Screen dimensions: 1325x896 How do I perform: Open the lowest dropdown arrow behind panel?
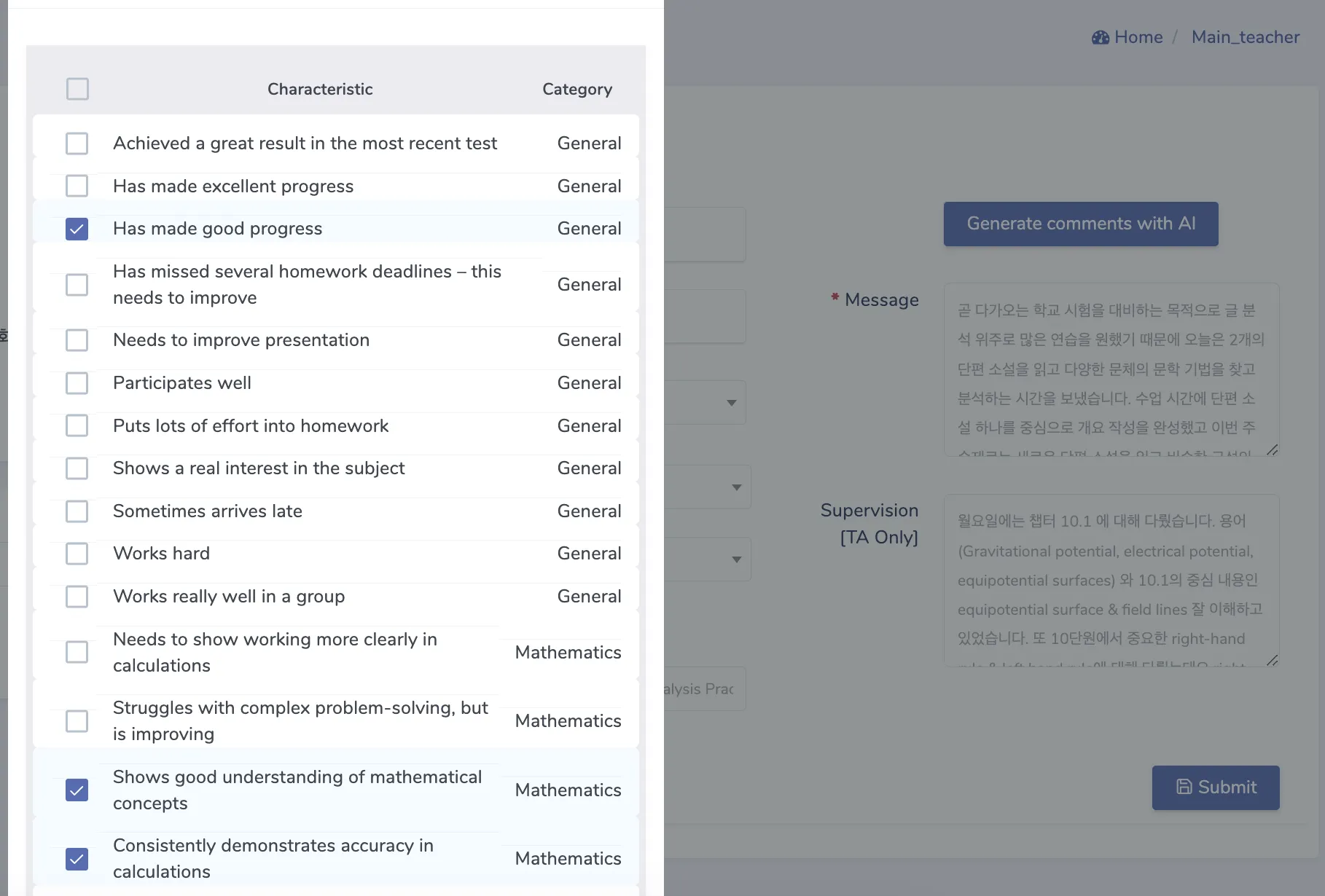click(736, 559)
